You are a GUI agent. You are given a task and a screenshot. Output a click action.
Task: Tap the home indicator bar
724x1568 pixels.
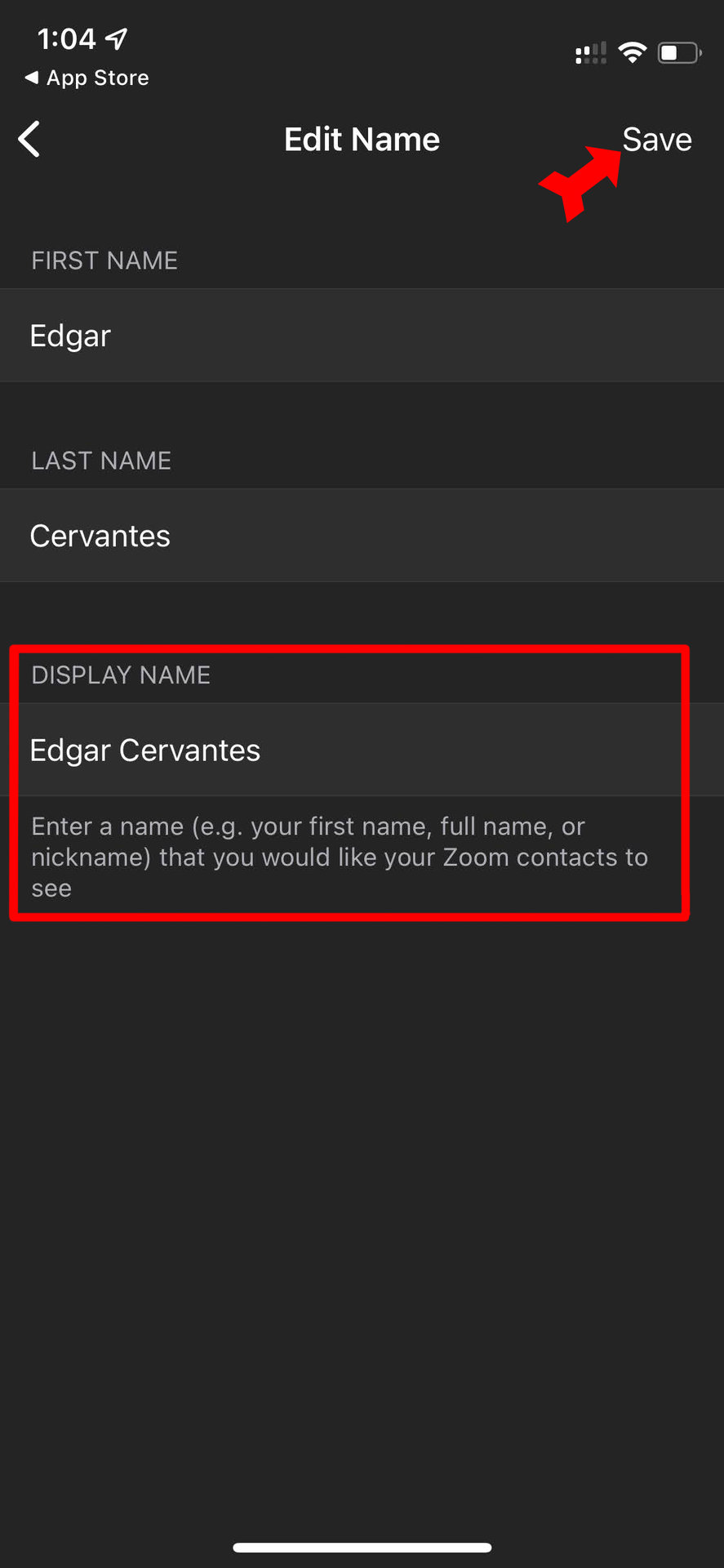[x=362, y=1547]
